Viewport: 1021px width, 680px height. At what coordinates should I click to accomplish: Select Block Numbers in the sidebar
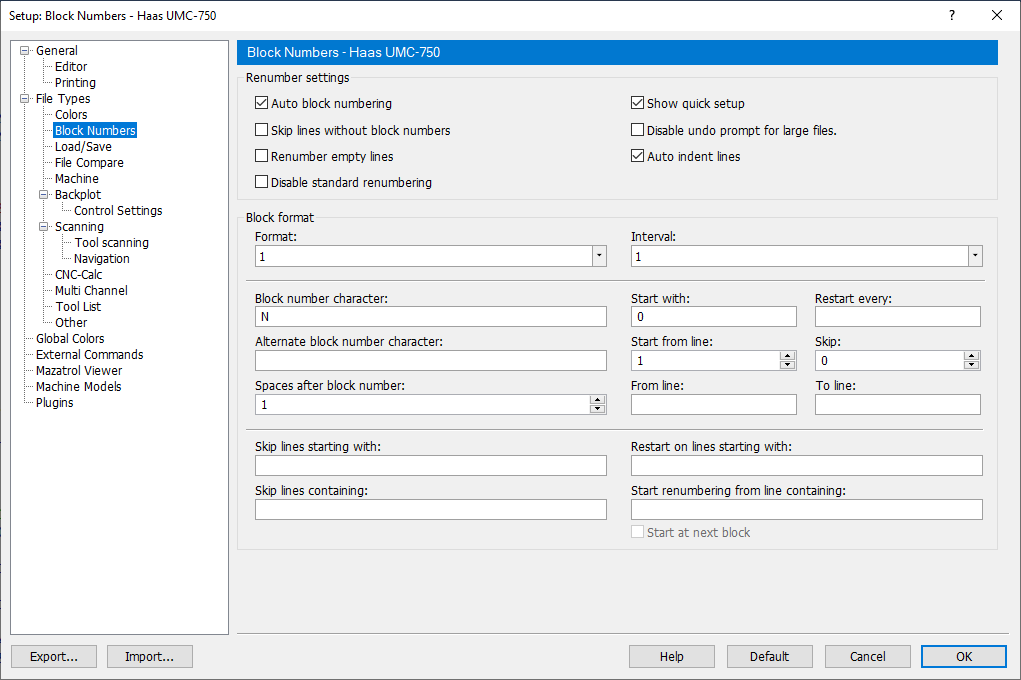[x=95, y=130]
